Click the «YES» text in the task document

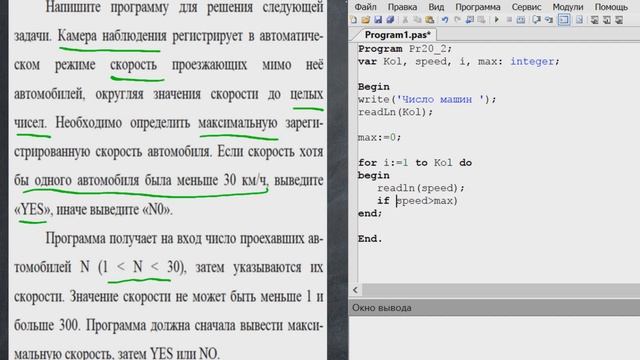33,210
